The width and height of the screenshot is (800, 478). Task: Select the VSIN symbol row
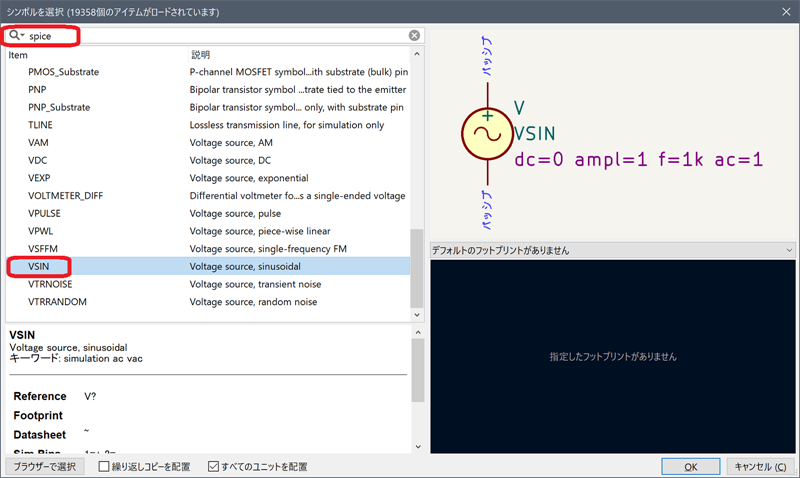[208, 266]
